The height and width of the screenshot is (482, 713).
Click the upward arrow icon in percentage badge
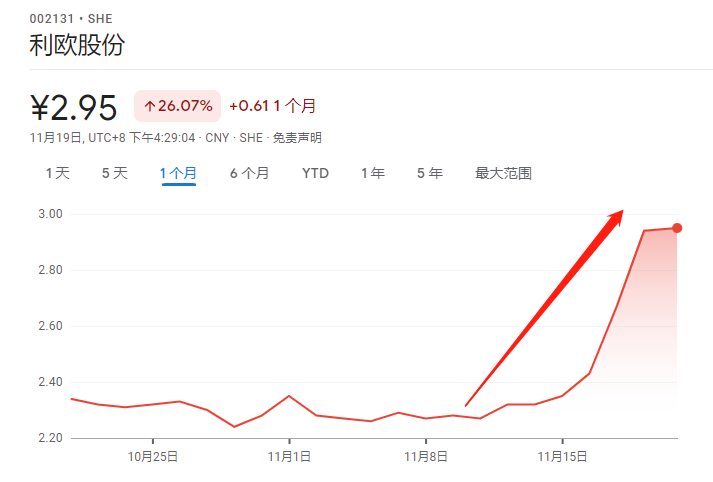[x=150, y=106]
